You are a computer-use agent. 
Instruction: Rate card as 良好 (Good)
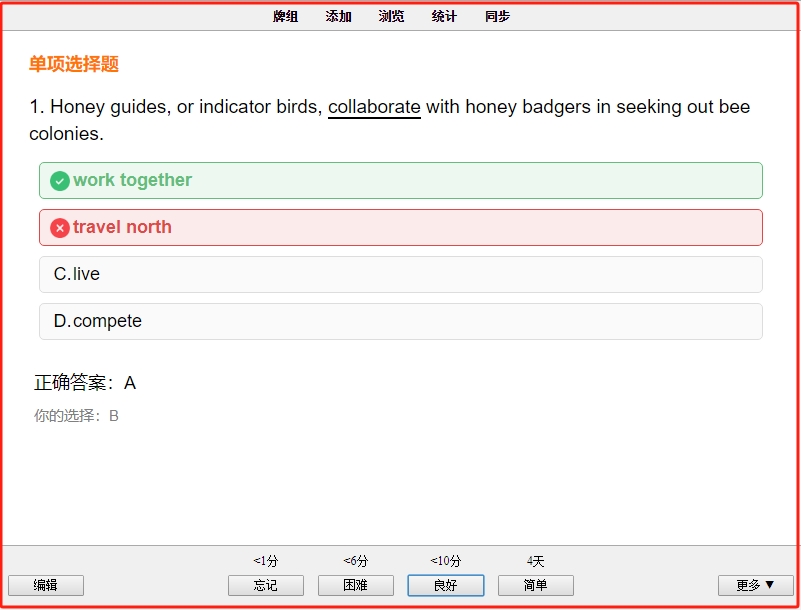(x=445, y=585)
